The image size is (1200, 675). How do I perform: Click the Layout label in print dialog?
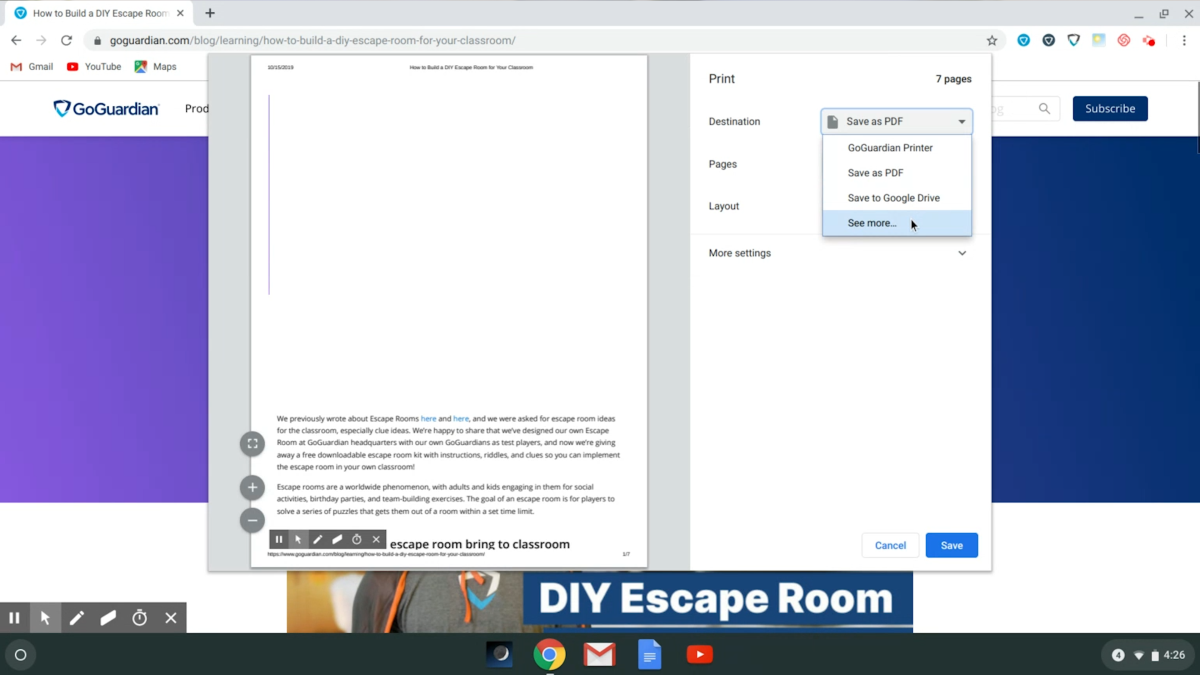(724, 206)
